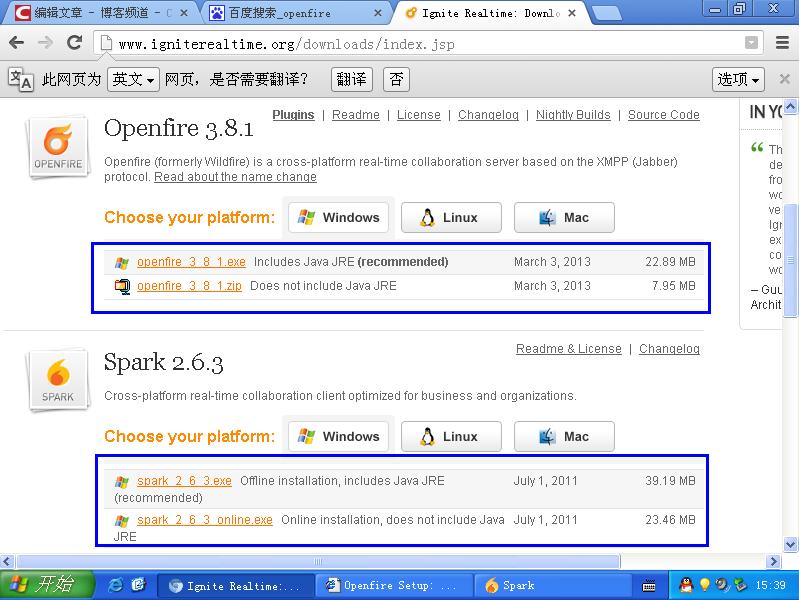This screenshot has width=799, height=600.
Task: Click the horizontal scrollbar thumb
Action: click(318, 562)
